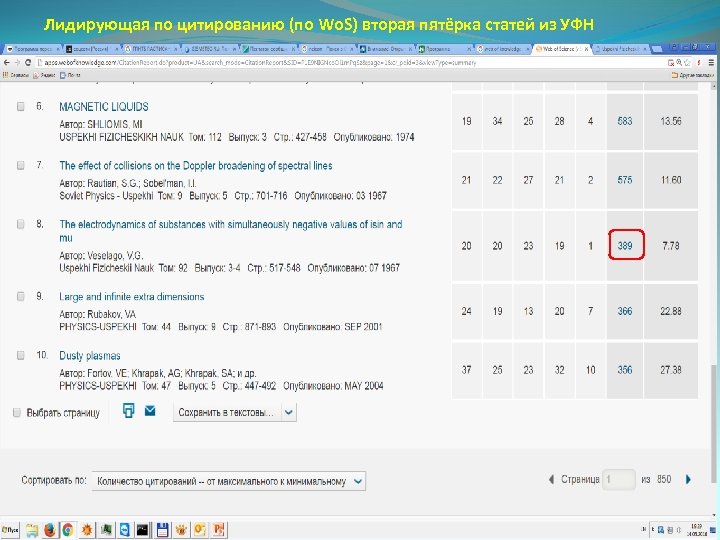Open the orange sun app in taskbar

[87, 530]
